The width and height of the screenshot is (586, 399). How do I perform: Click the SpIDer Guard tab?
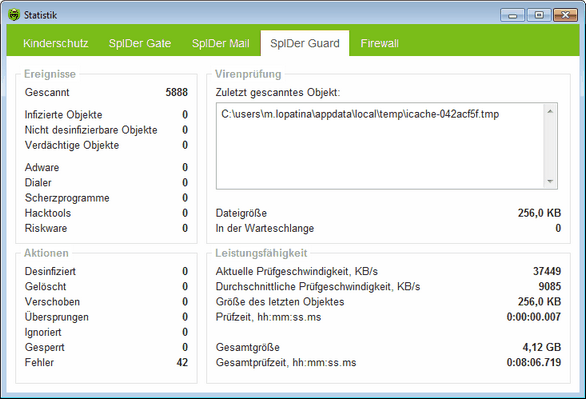pos(305,43)
